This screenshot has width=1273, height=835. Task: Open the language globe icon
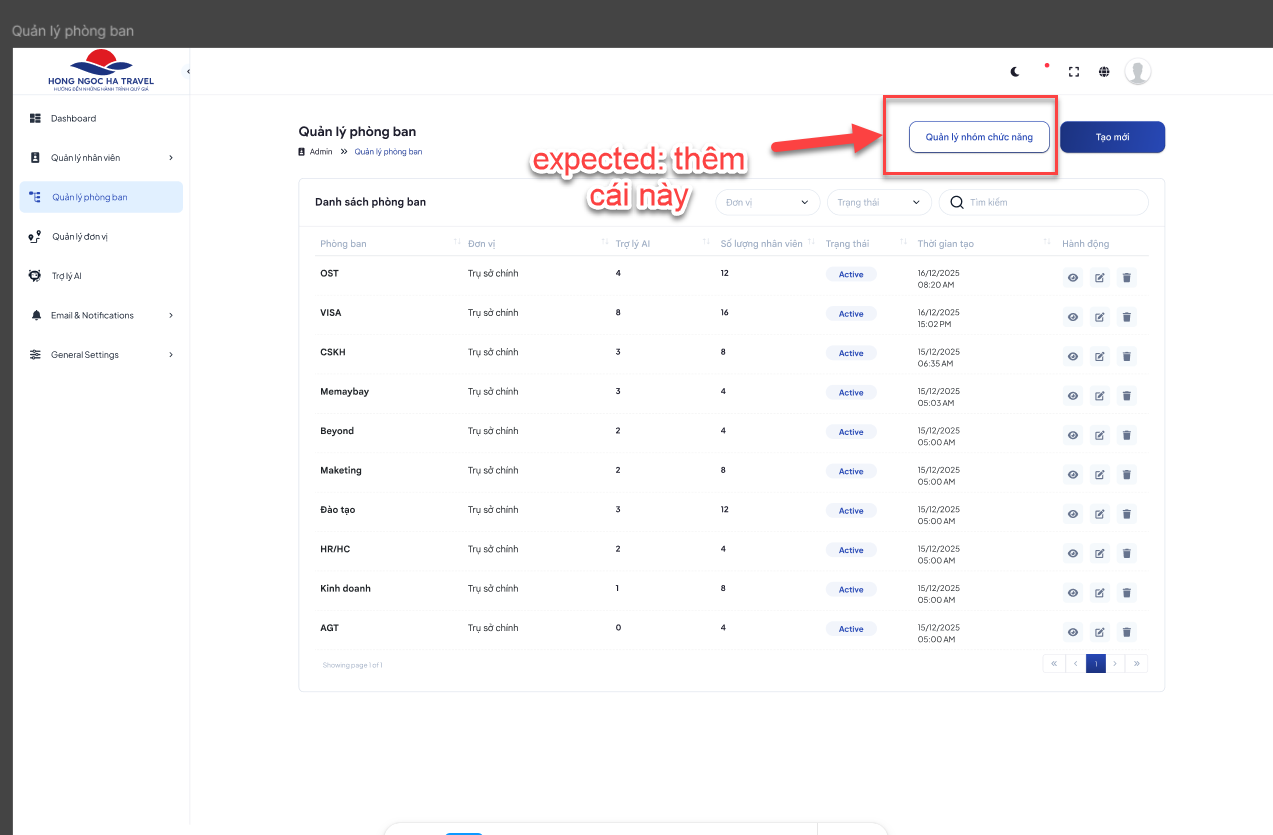[1104, 71]
